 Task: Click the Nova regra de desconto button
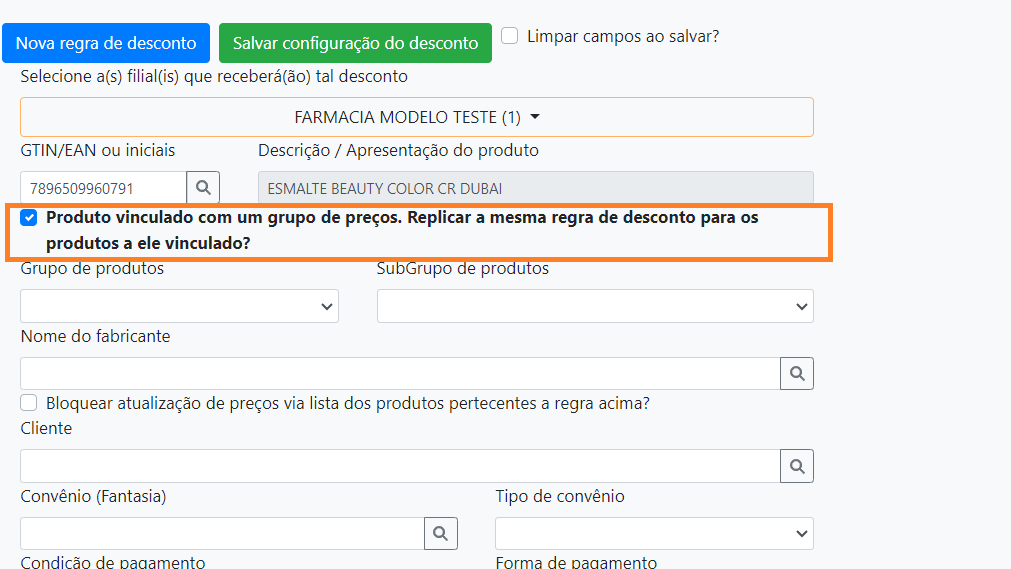click(106, 43)
